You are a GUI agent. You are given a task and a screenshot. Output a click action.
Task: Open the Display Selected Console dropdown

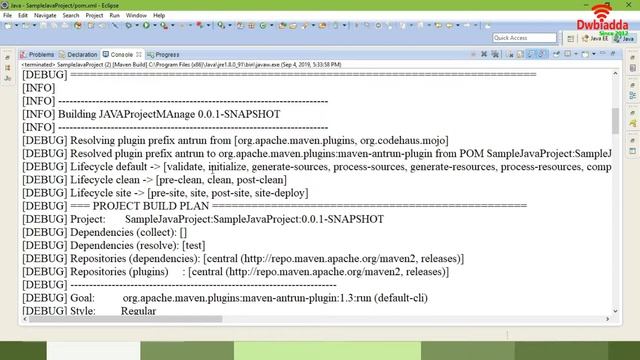coord(576,54)
